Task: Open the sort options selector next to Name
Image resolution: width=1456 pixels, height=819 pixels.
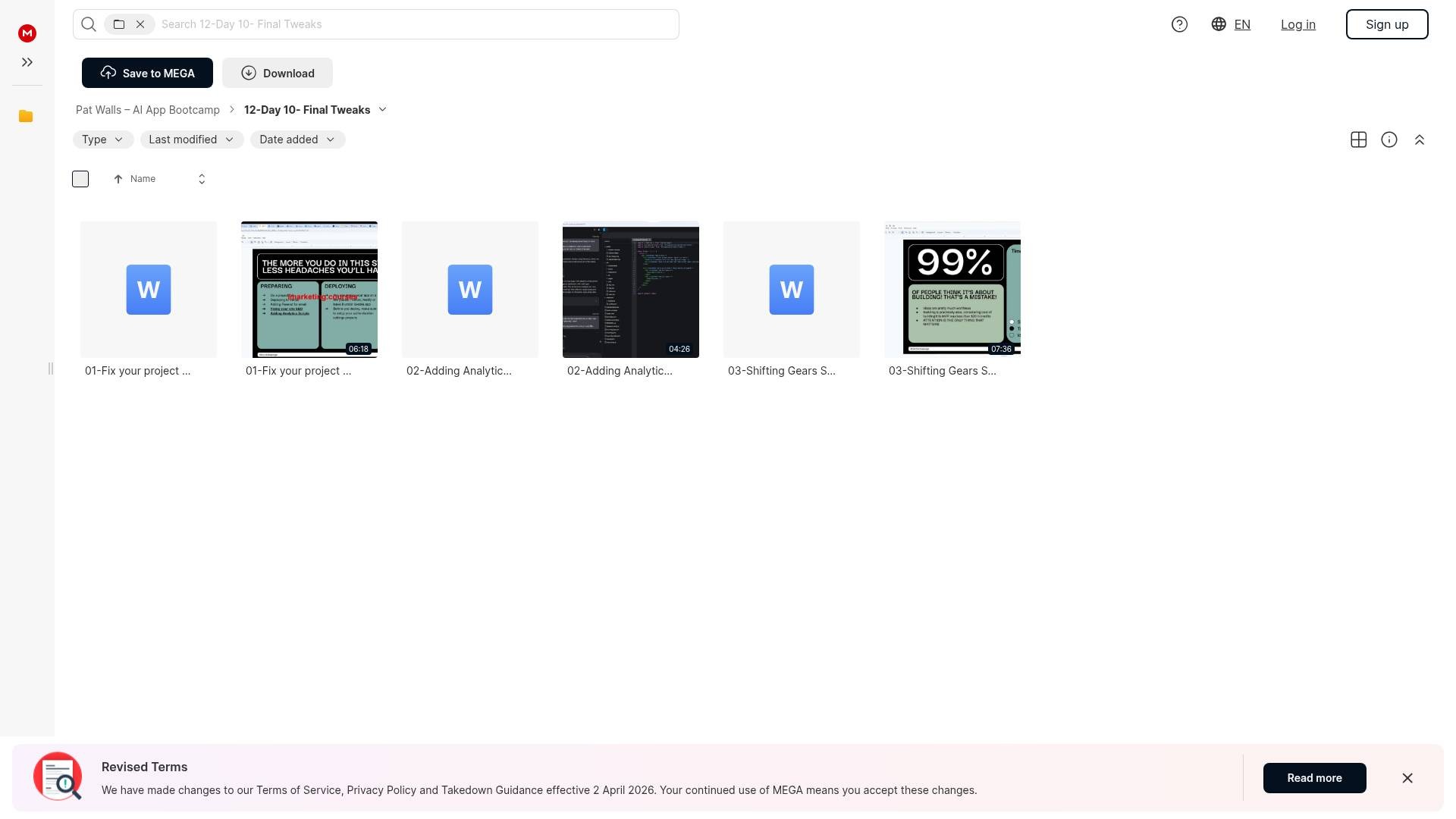Action: tap(202, 179)
